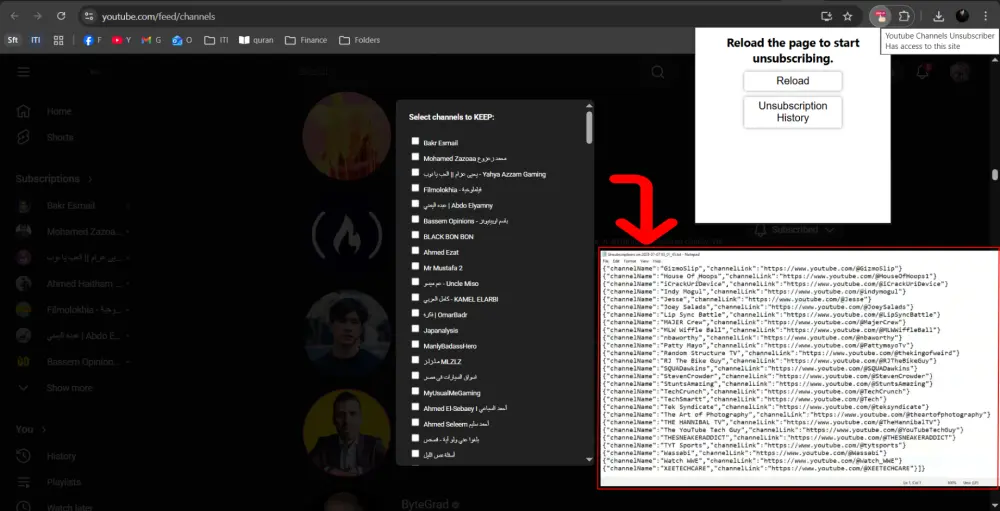Open the Facebook bookmark
This screenshot has width=1000, height=511.
(92, 40)
